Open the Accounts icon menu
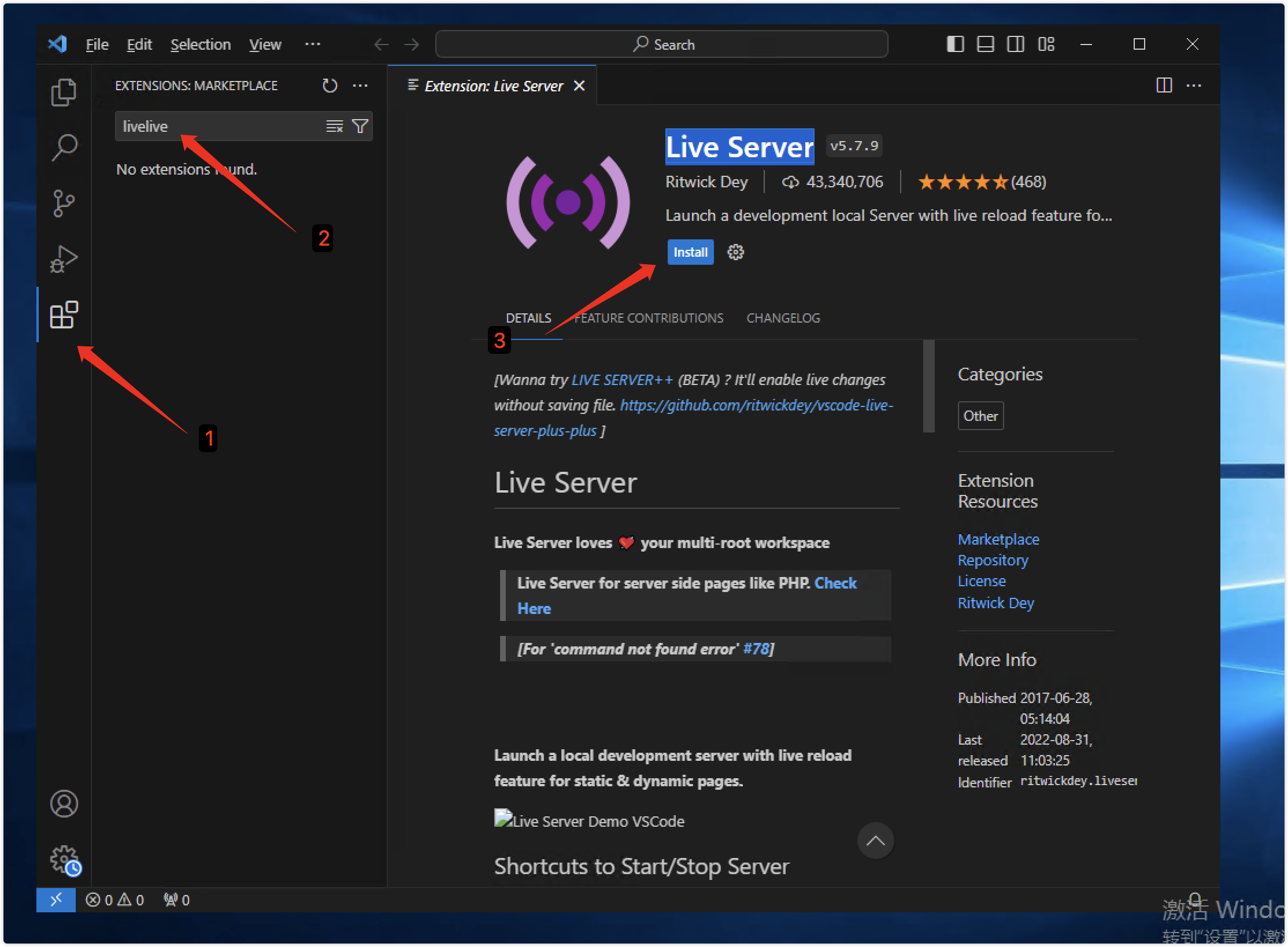 point(64,804)
